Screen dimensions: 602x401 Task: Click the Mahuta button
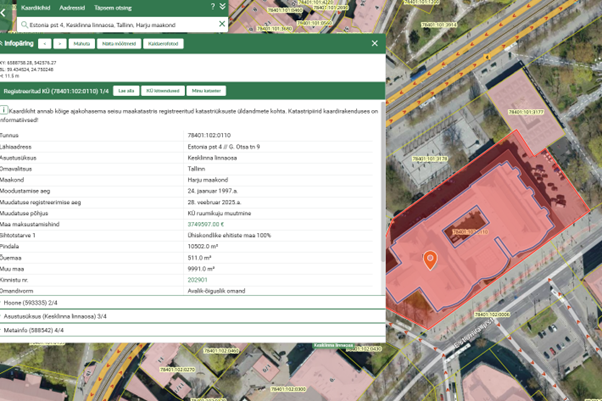pyautogui.click(x=81, y=44)
